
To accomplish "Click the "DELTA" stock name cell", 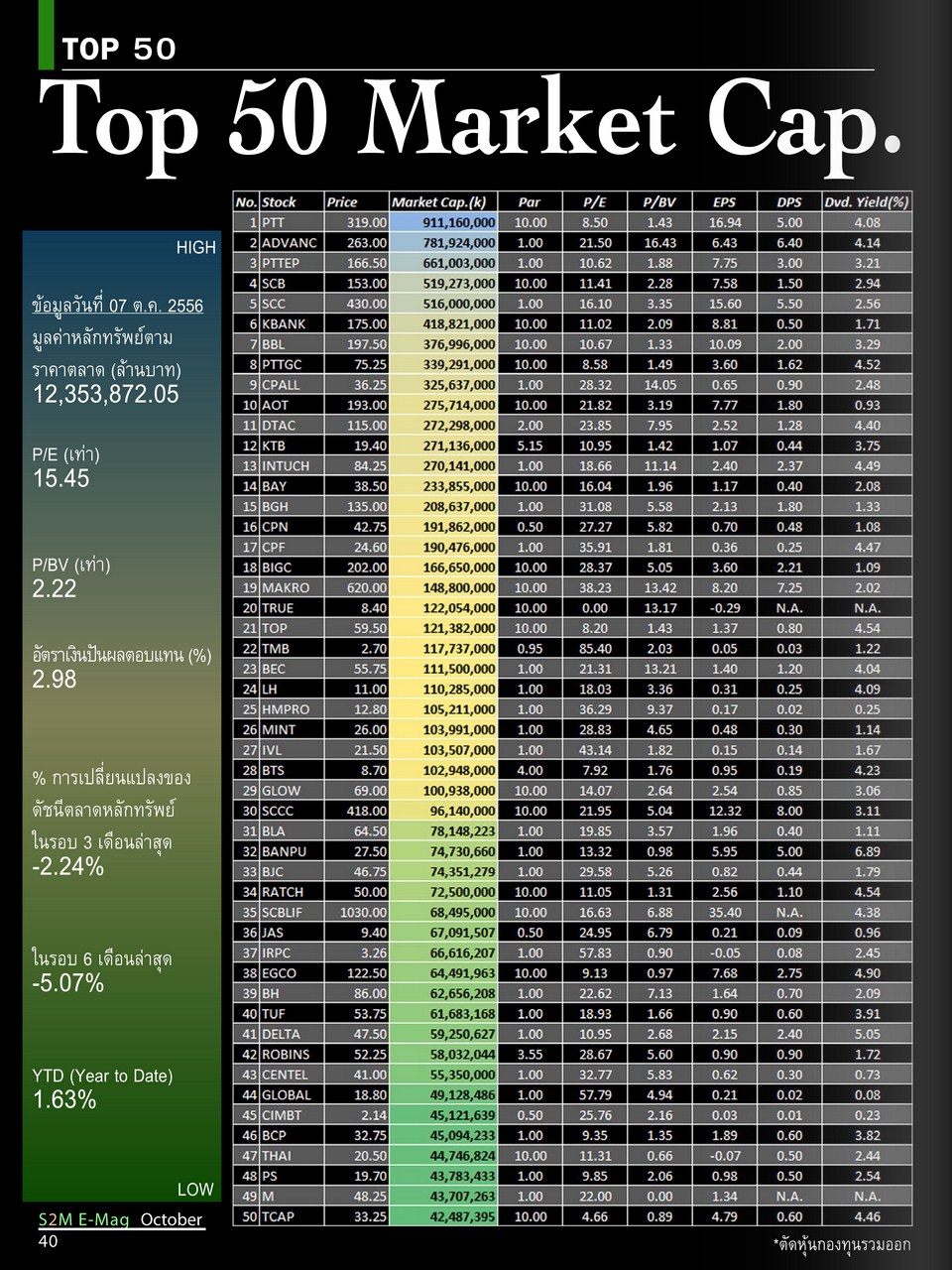I will click(292, 1034).
